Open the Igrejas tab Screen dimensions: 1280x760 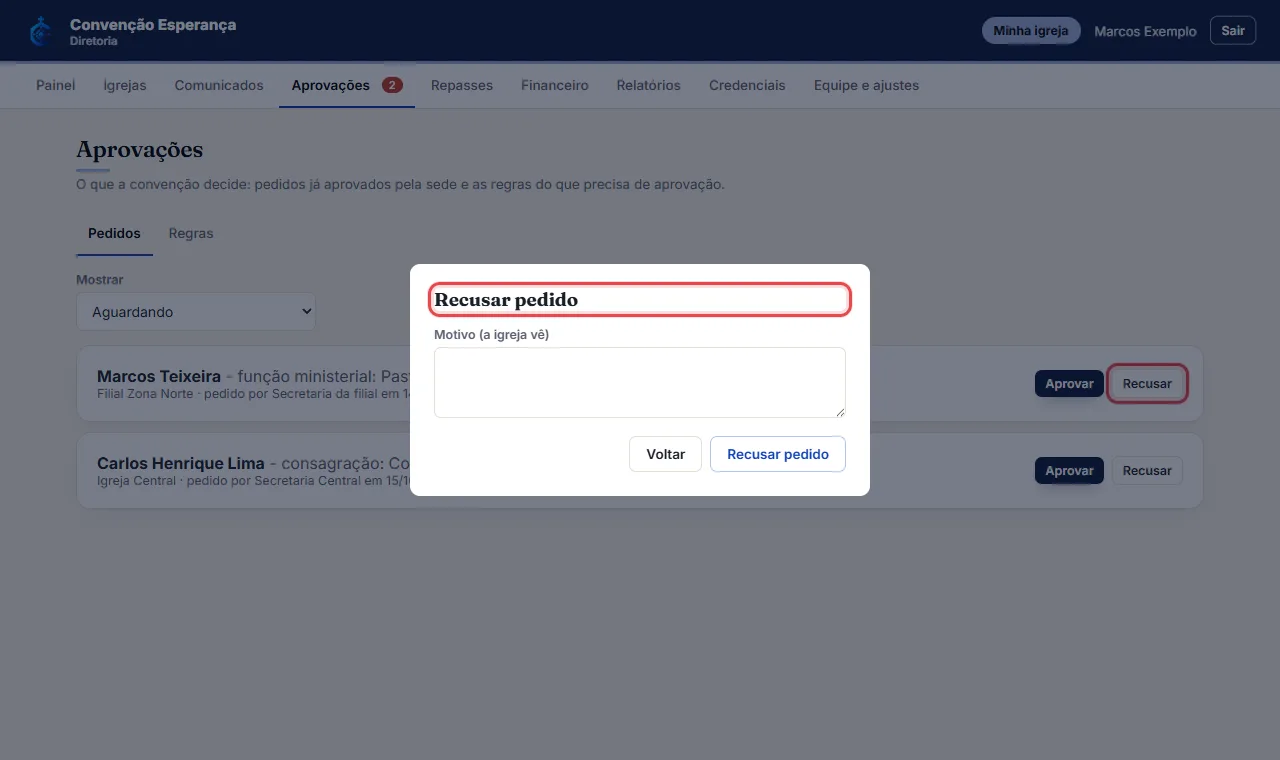(x=125, y=85)
